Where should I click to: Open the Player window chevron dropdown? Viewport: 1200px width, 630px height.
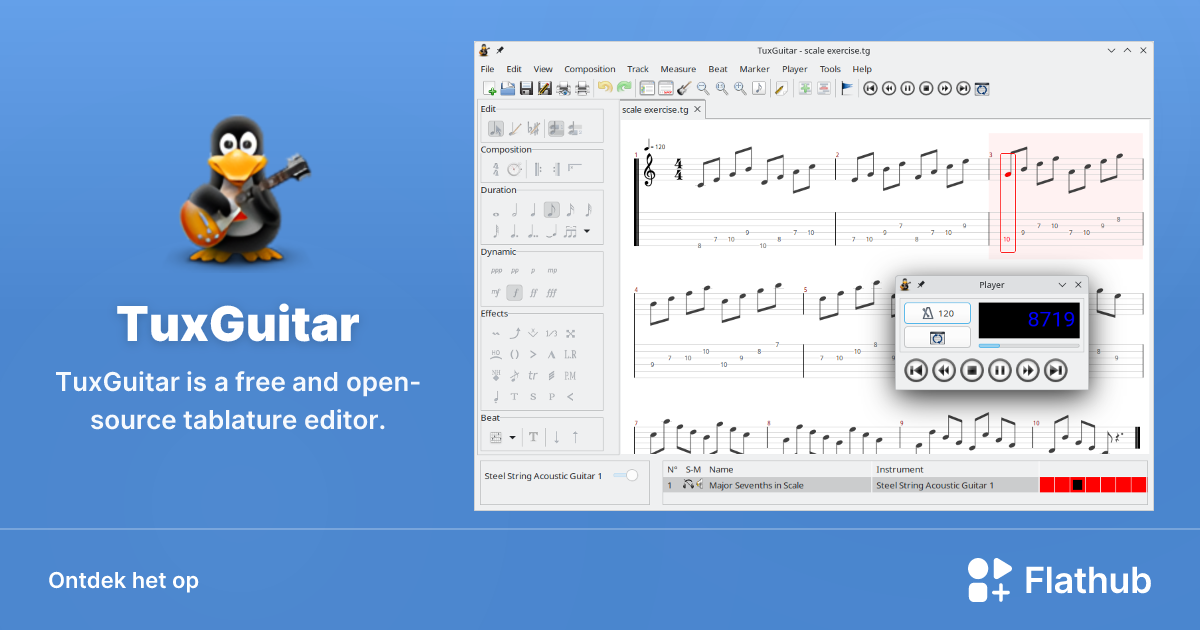[x=1062, y=284]
